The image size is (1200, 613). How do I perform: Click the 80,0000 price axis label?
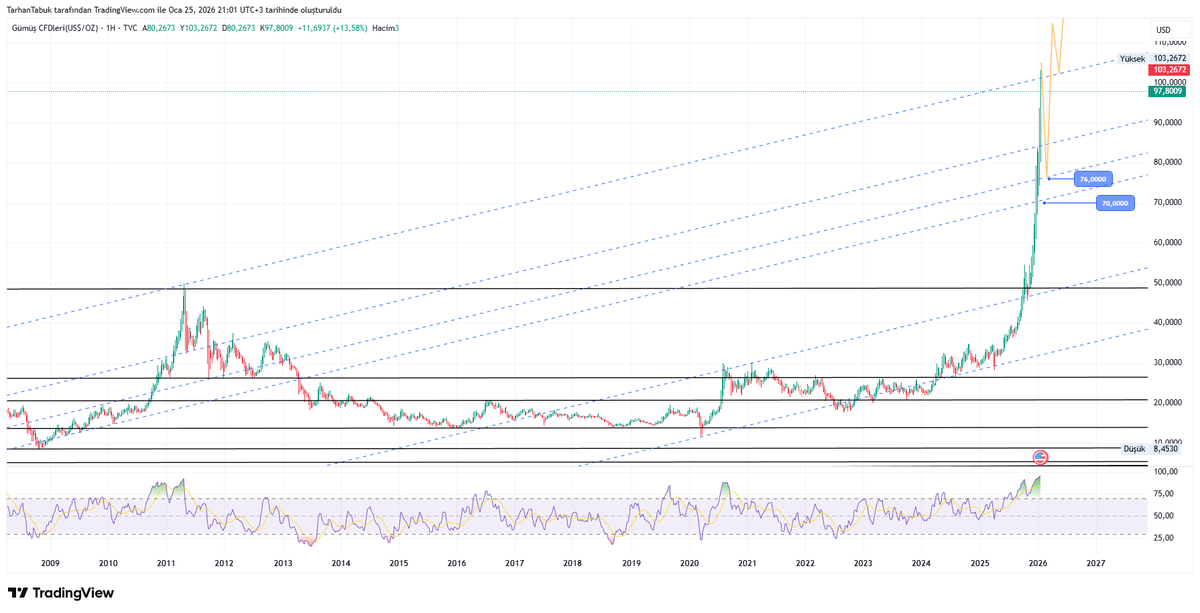[x=1169, y=162]
